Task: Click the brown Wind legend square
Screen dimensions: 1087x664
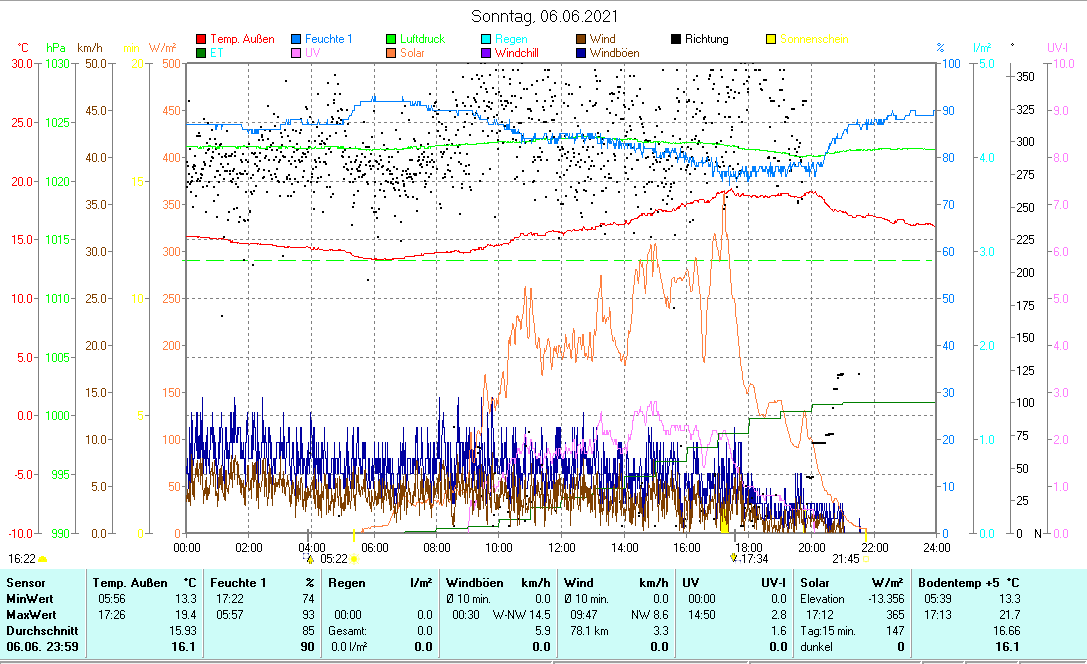Action: [x=581, y=40]
